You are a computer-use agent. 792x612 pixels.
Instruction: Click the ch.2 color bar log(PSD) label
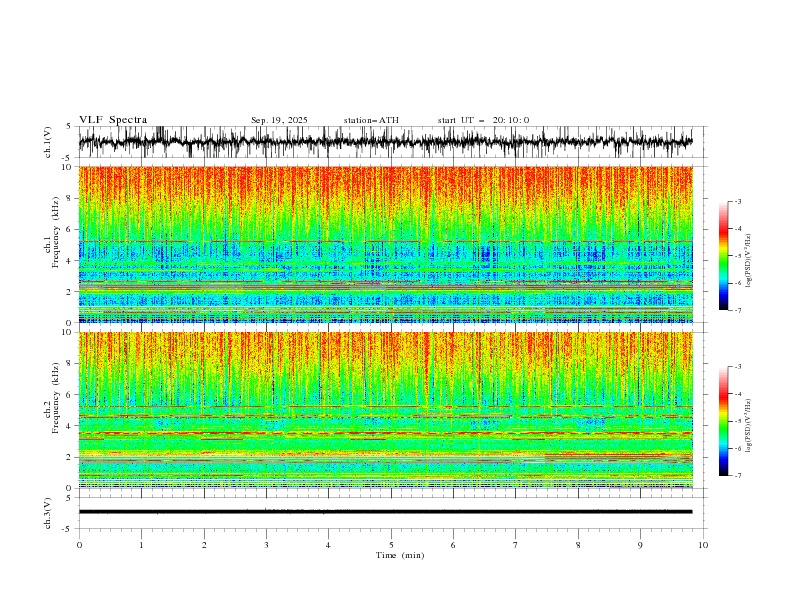click(748, 426)
